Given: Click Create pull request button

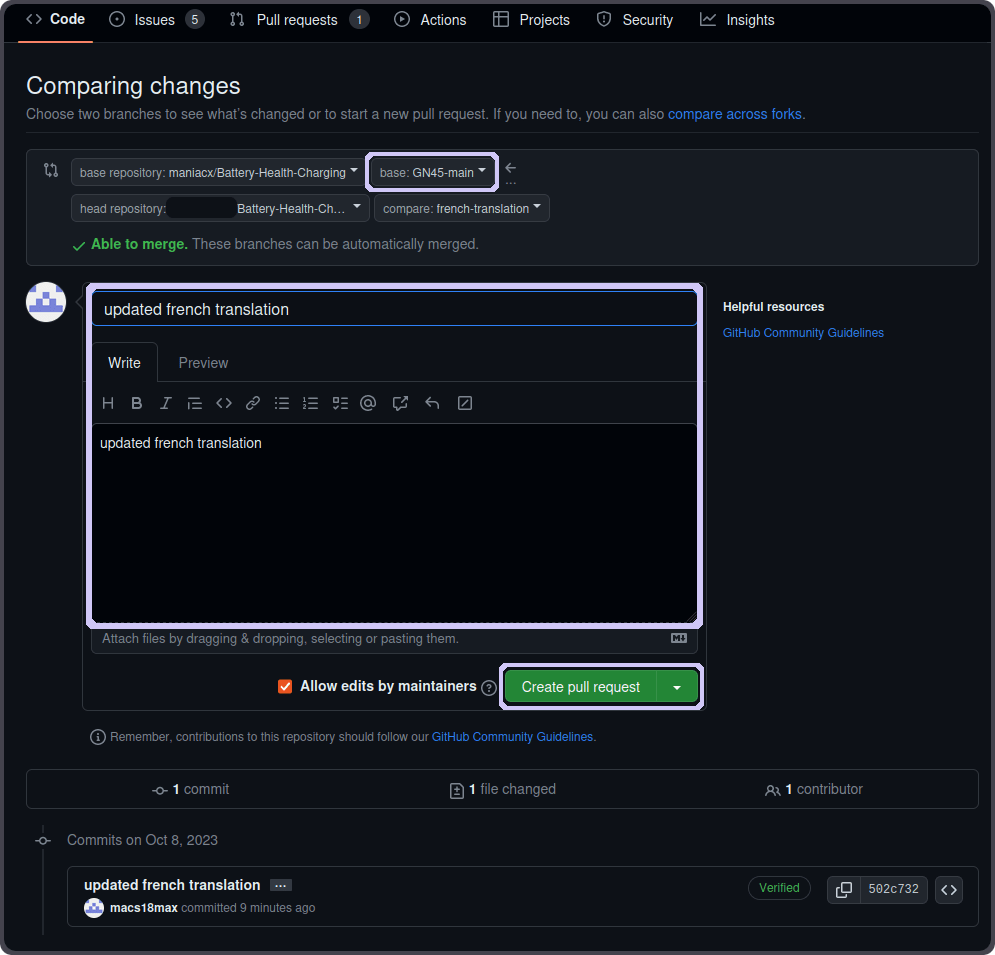Looking at the screenshot, I should coord(581,687).
